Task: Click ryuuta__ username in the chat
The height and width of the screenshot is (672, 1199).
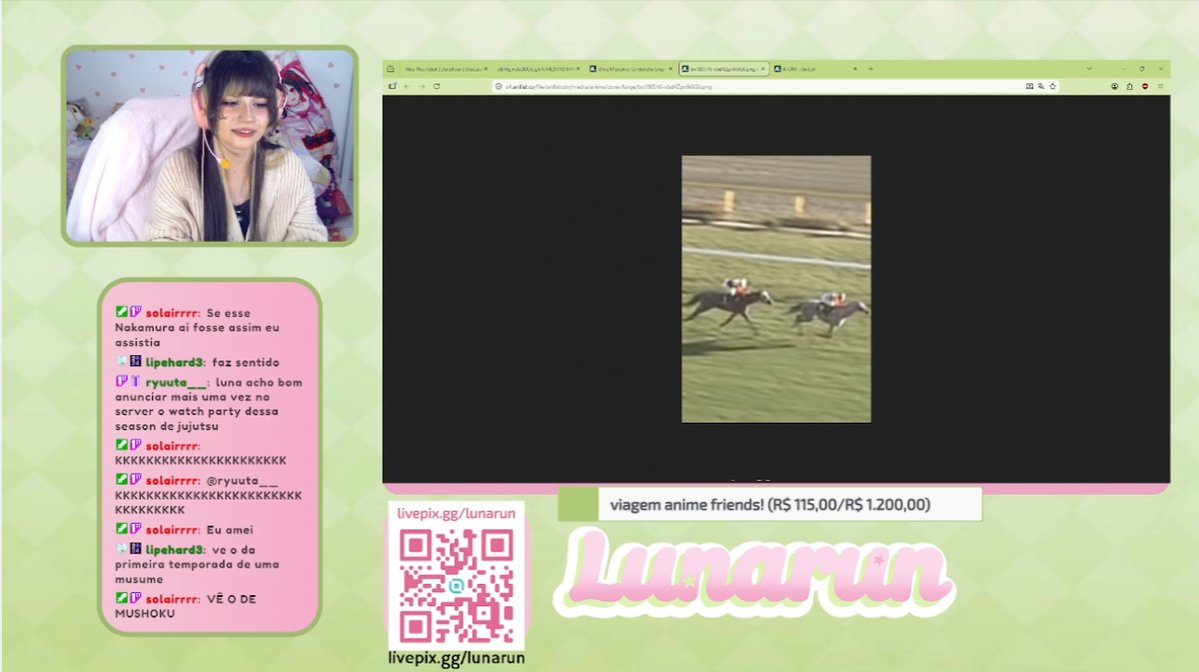Action: coord(177,382)
